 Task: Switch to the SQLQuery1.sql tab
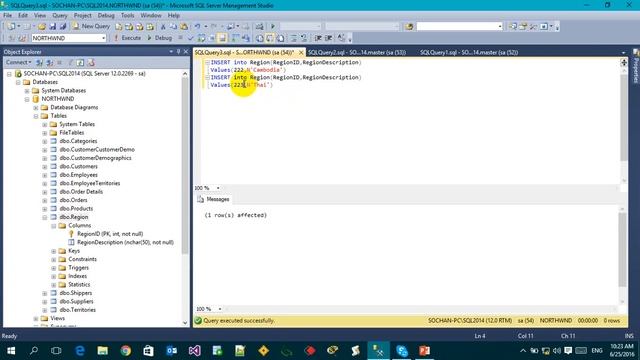(469, 52)
